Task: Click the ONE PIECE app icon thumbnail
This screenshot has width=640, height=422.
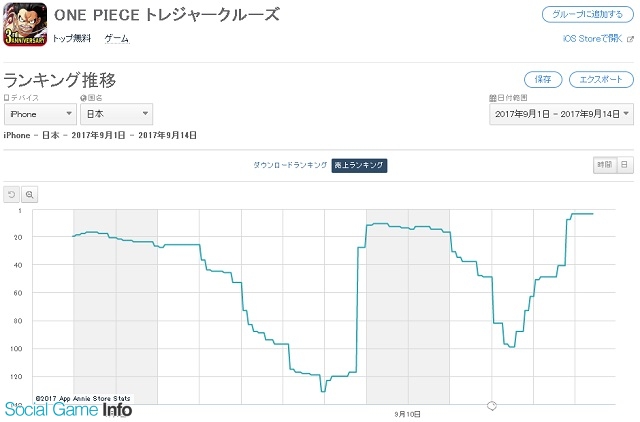Action: coord(25,24)
